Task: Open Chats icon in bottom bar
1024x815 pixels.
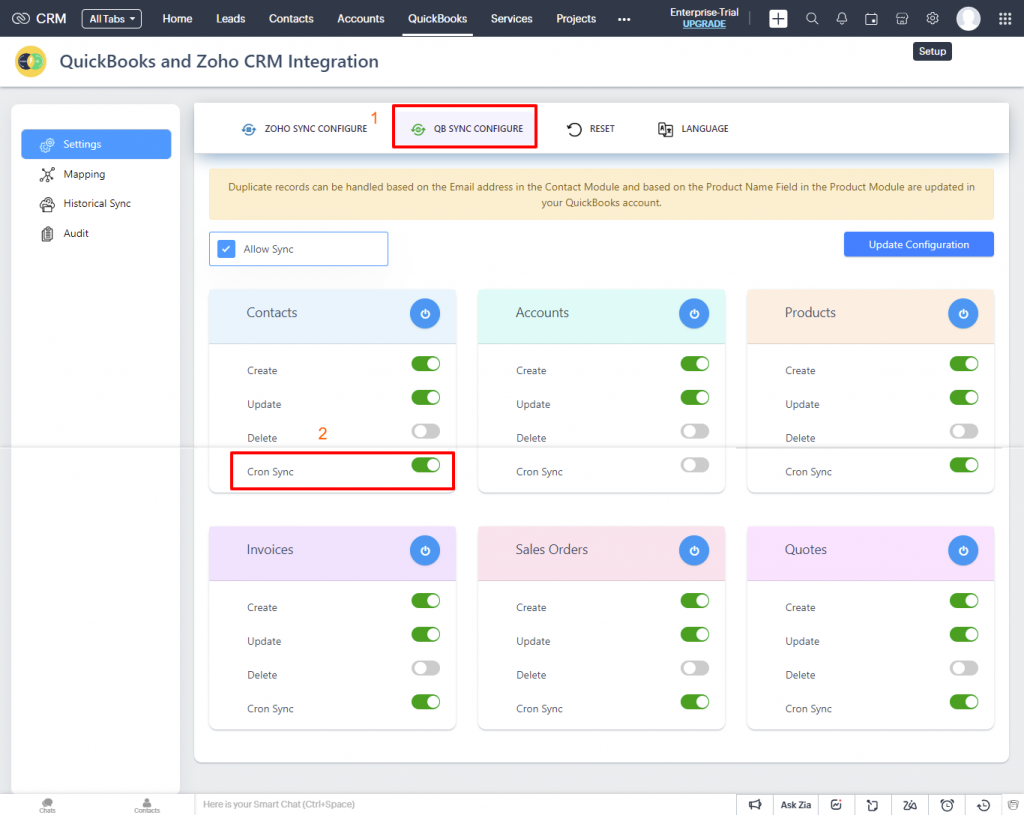Action: [x=47, y=805]
